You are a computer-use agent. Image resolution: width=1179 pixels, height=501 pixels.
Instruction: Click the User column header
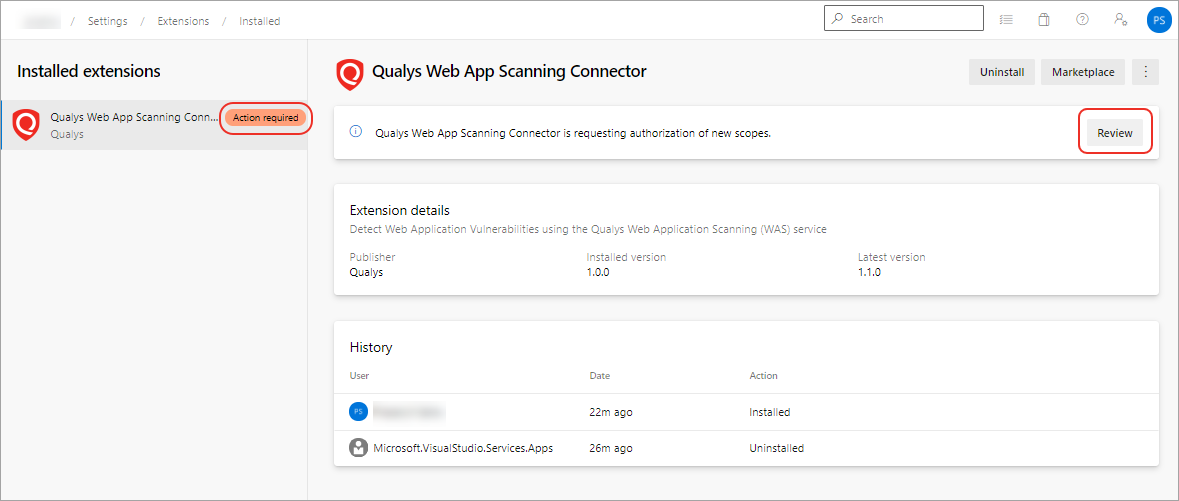(359, 375)
